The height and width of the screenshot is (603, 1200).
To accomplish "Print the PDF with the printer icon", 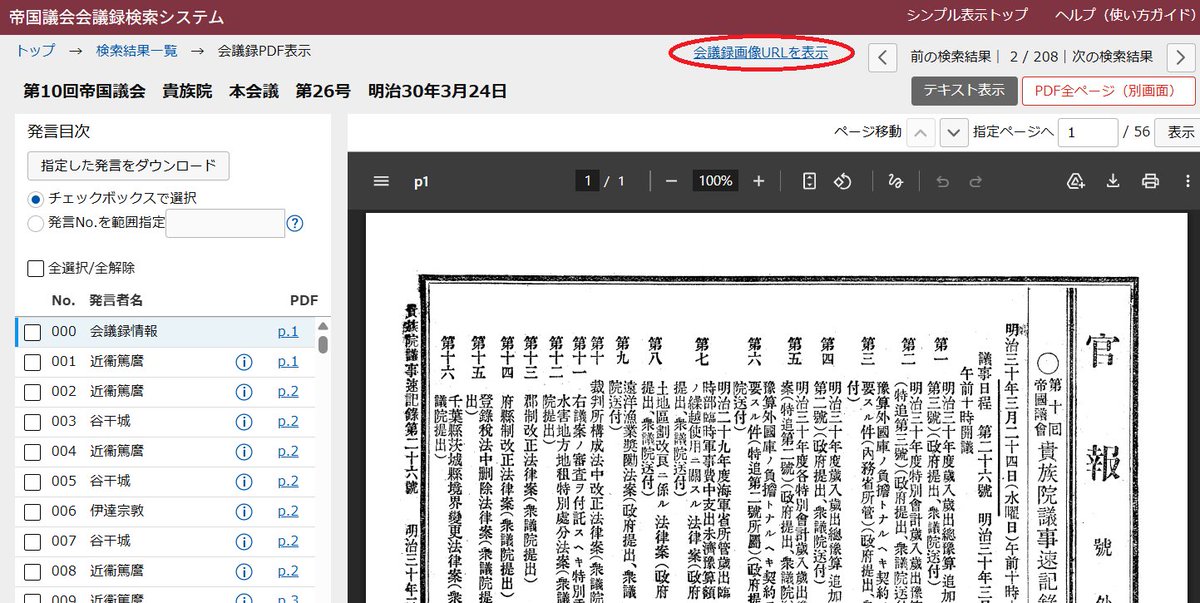I will pyautogui.click(x=1150, y=181).
